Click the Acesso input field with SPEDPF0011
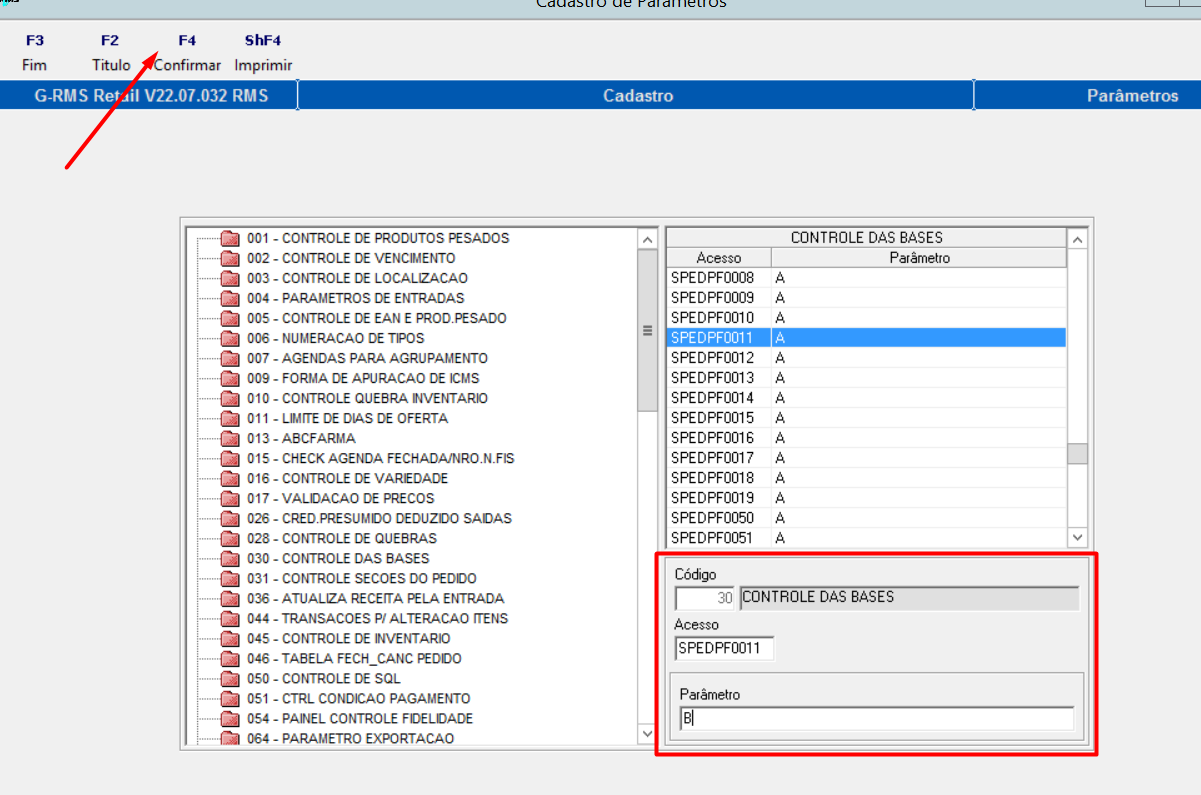 coord(724,649)
